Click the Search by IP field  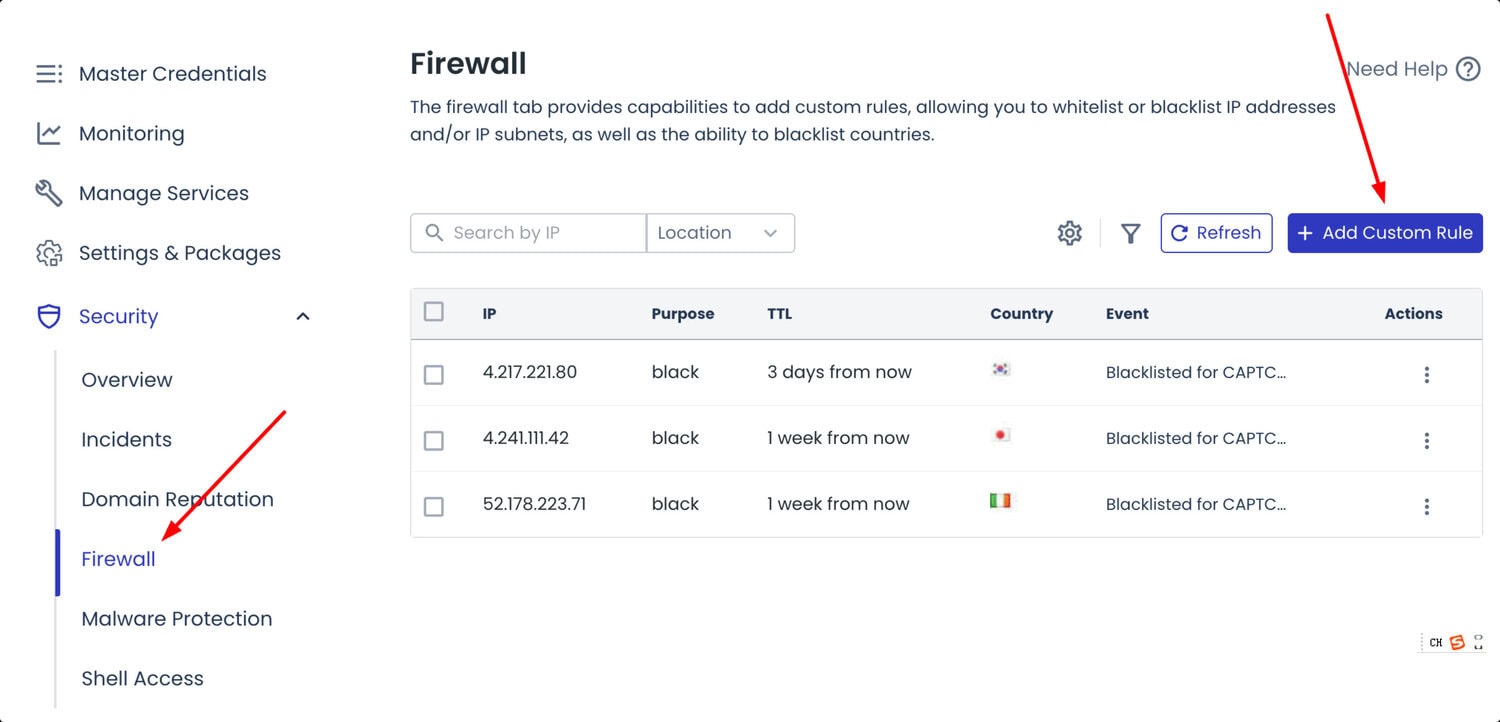pyautogui.click(x=530, y=232)
